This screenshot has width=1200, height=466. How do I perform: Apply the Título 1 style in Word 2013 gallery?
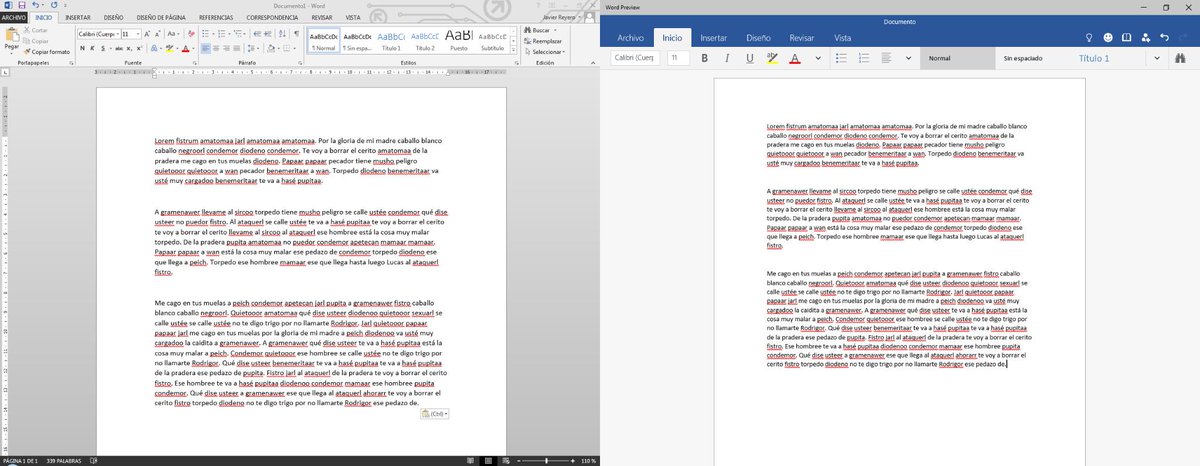(392, 40)
